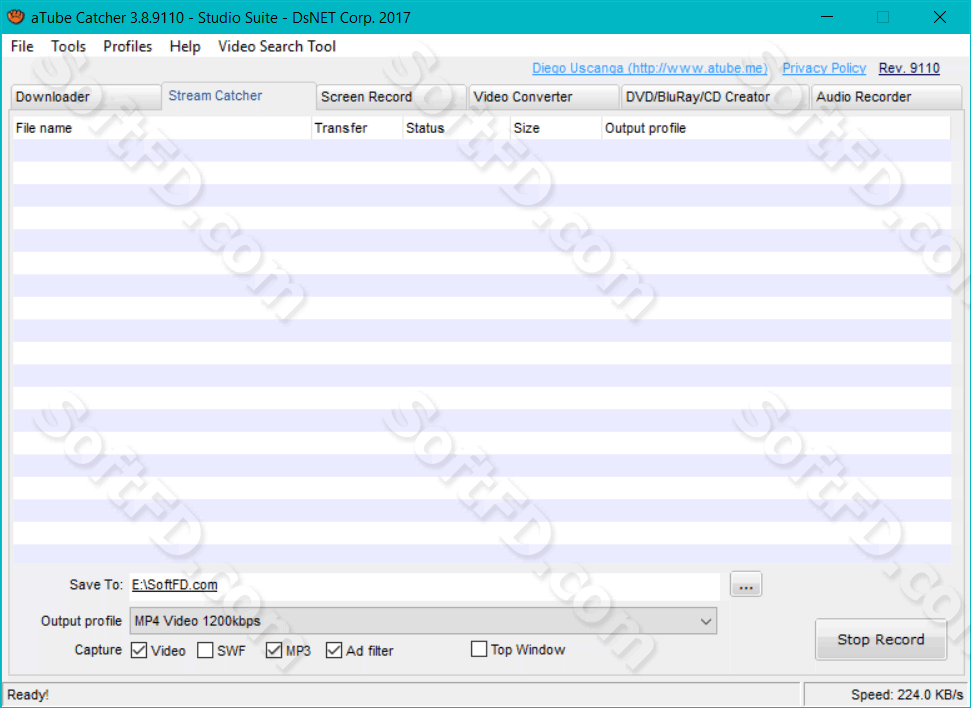Switch to the Audio Recorder tab
Screen dimensions: 971x708
886,97
